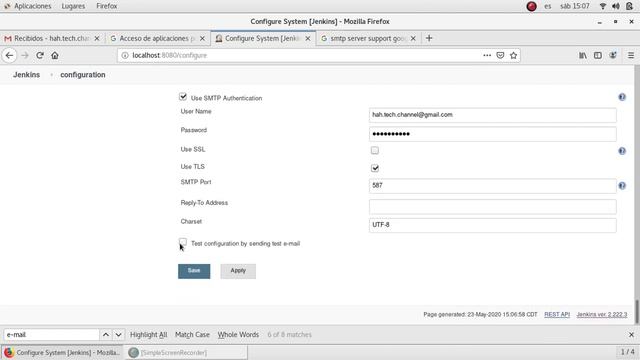Viewport: 640px width, 360px height.
Task: Open a new browser tab
Action: point(429,38)
